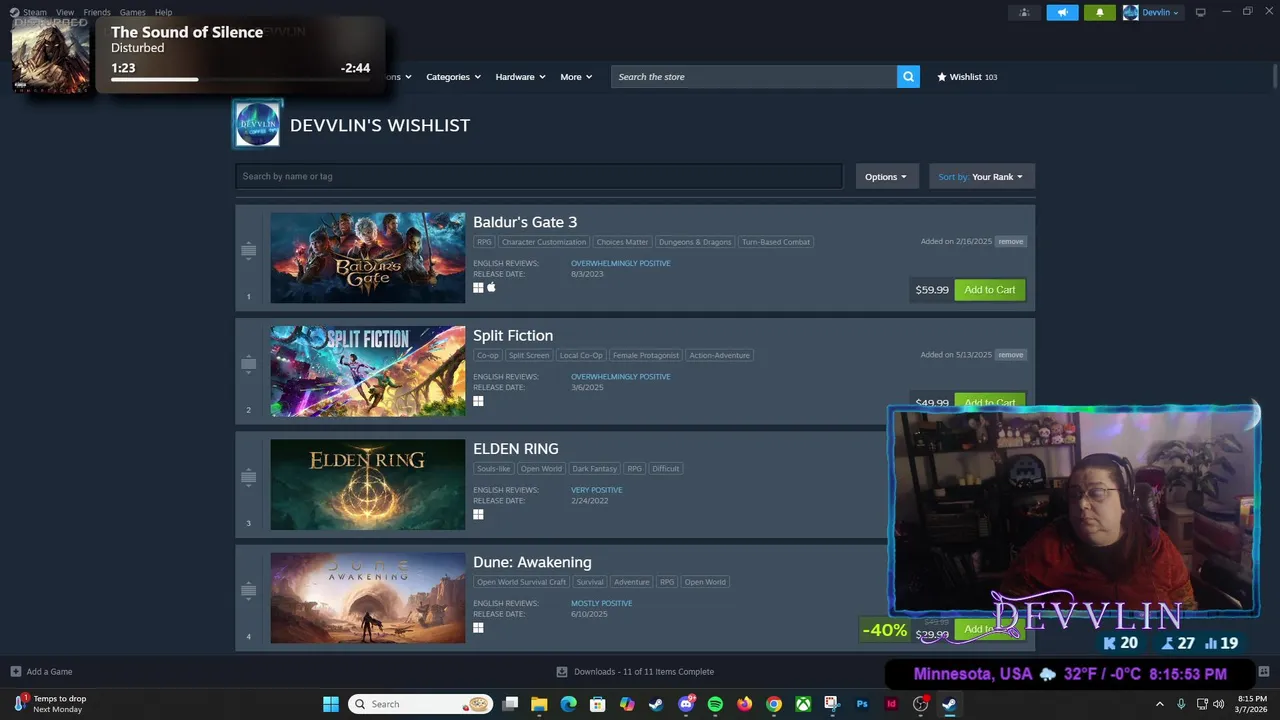Click the volume icon in system tray
The image size is (1280, 720).
[1218, 704]
